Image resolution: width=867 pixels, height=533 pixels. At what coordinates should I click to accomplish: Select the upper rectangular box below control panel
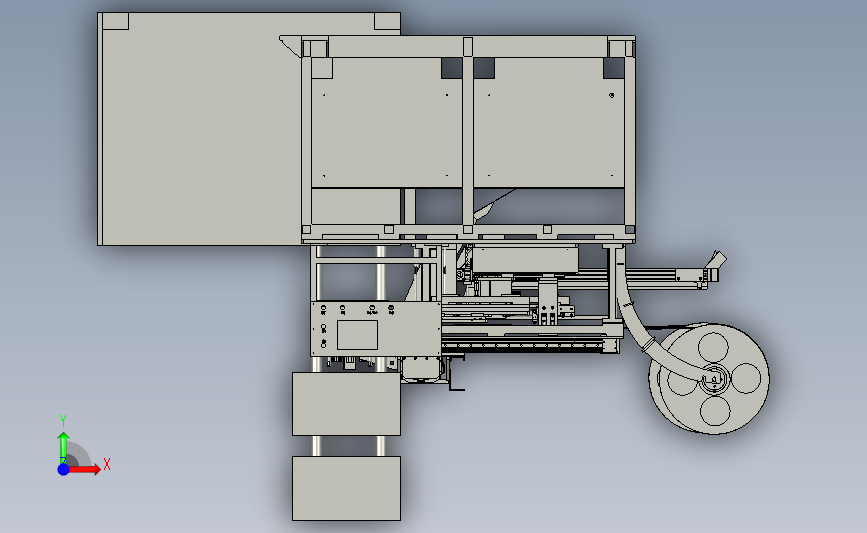point(346,404)
